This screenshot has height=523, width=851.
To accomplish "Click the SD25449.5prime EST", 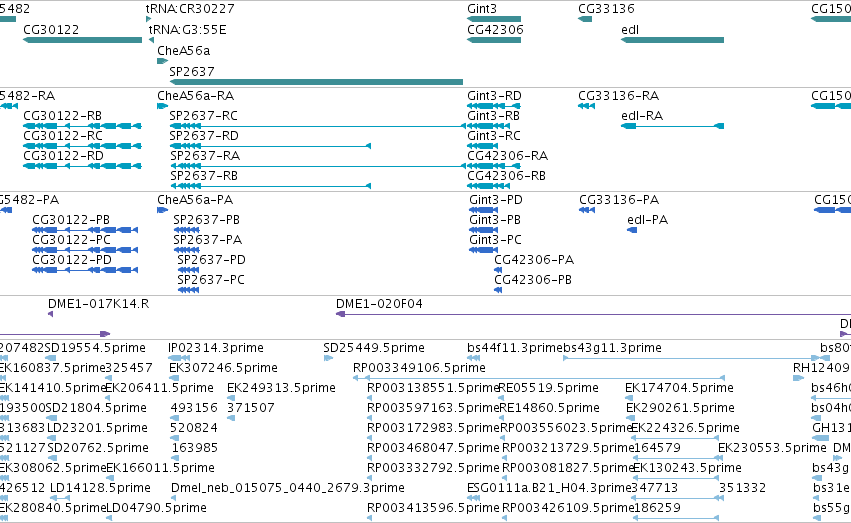I will pyautogui.click(x=328, y=358).
